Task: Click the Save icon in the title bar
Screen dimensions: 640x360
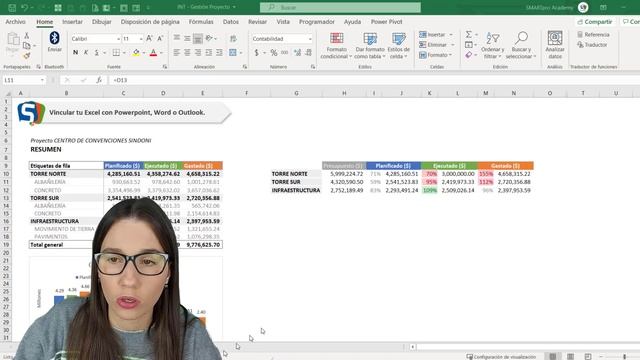Action: (x=12, y=7)
